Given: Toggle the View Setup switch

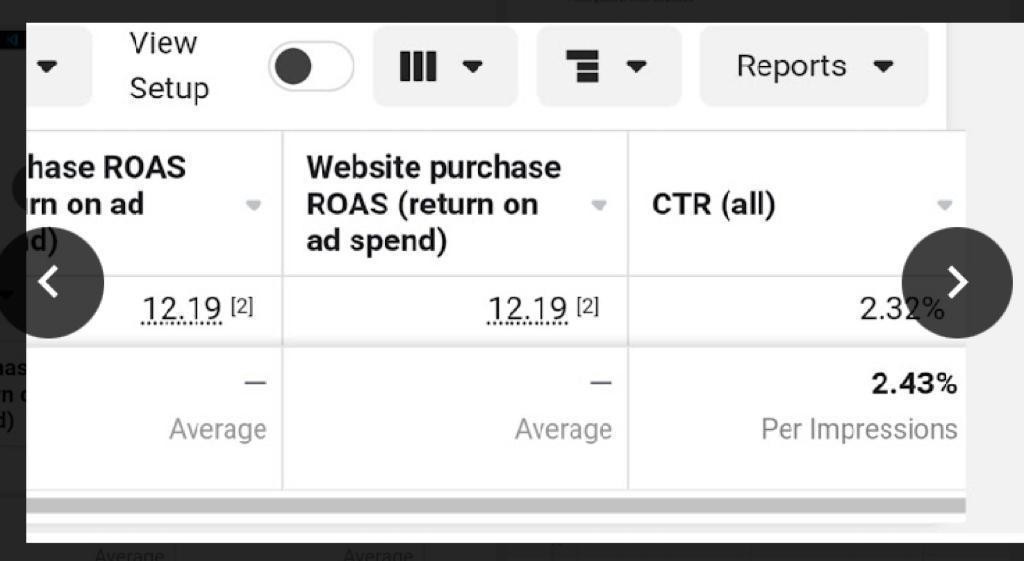Looking at the screenshot, I should click(311, 66).
